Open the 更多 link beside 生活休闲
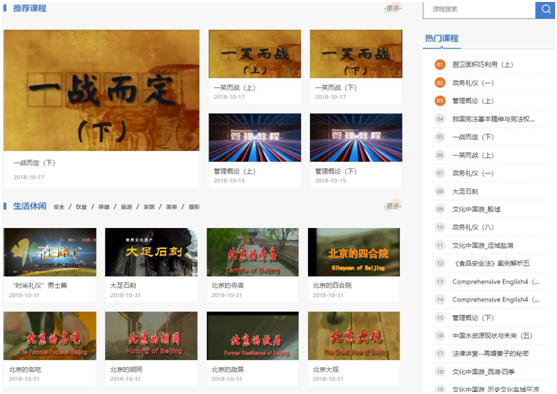This screenshot has width=557, height=394. [393, 206]
